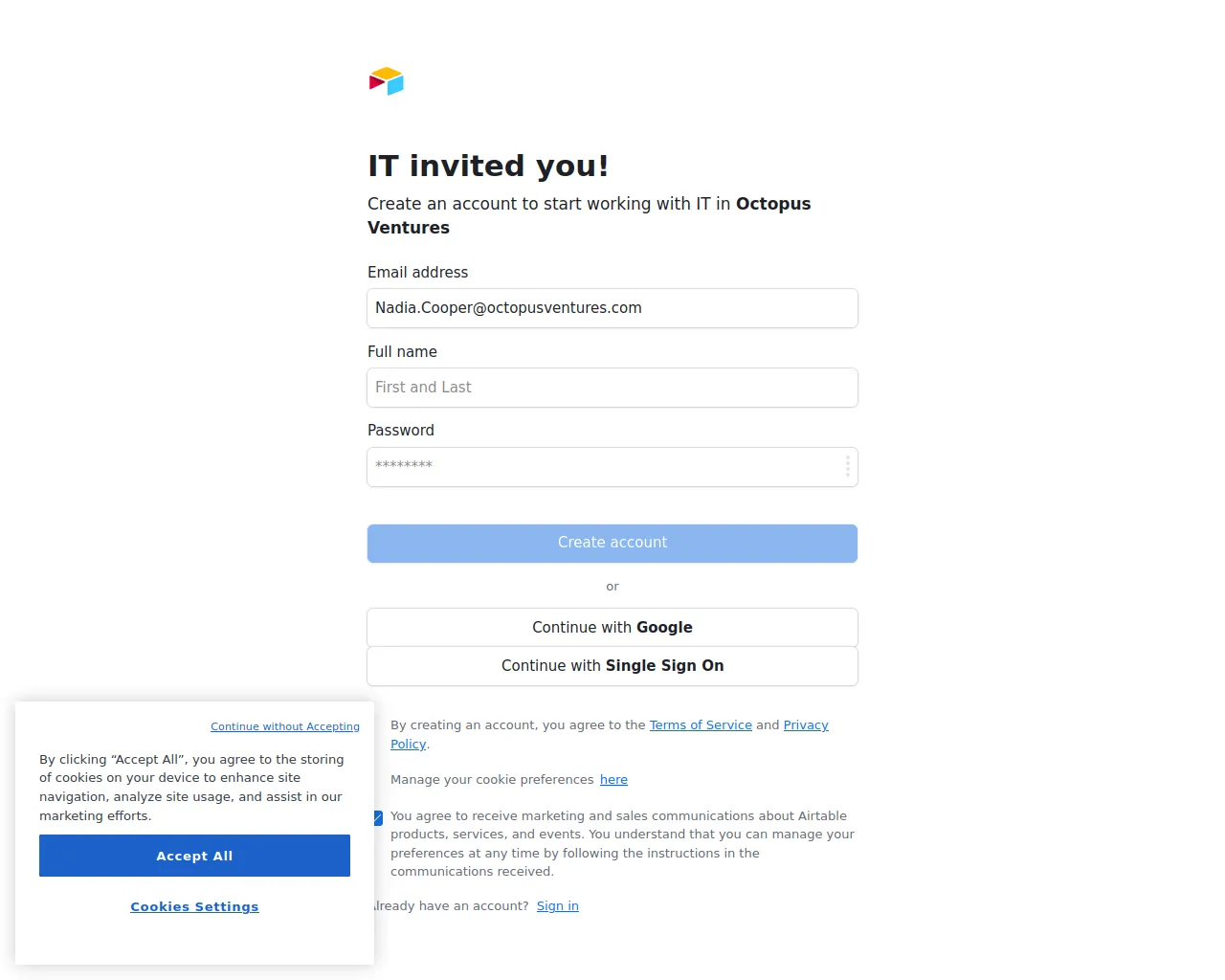Follow the Sign in link
1225x980 pixels.
(558, 906)
